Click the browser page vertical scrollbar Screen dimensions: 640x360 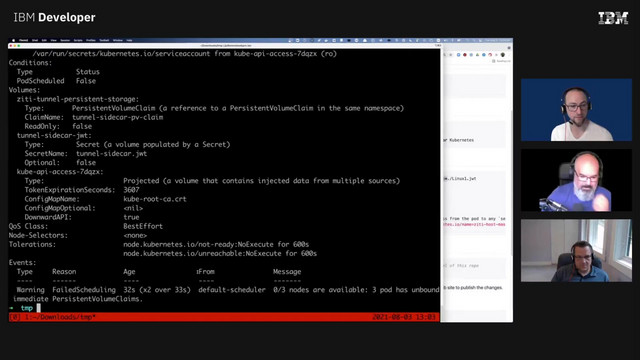click(511, 182)
